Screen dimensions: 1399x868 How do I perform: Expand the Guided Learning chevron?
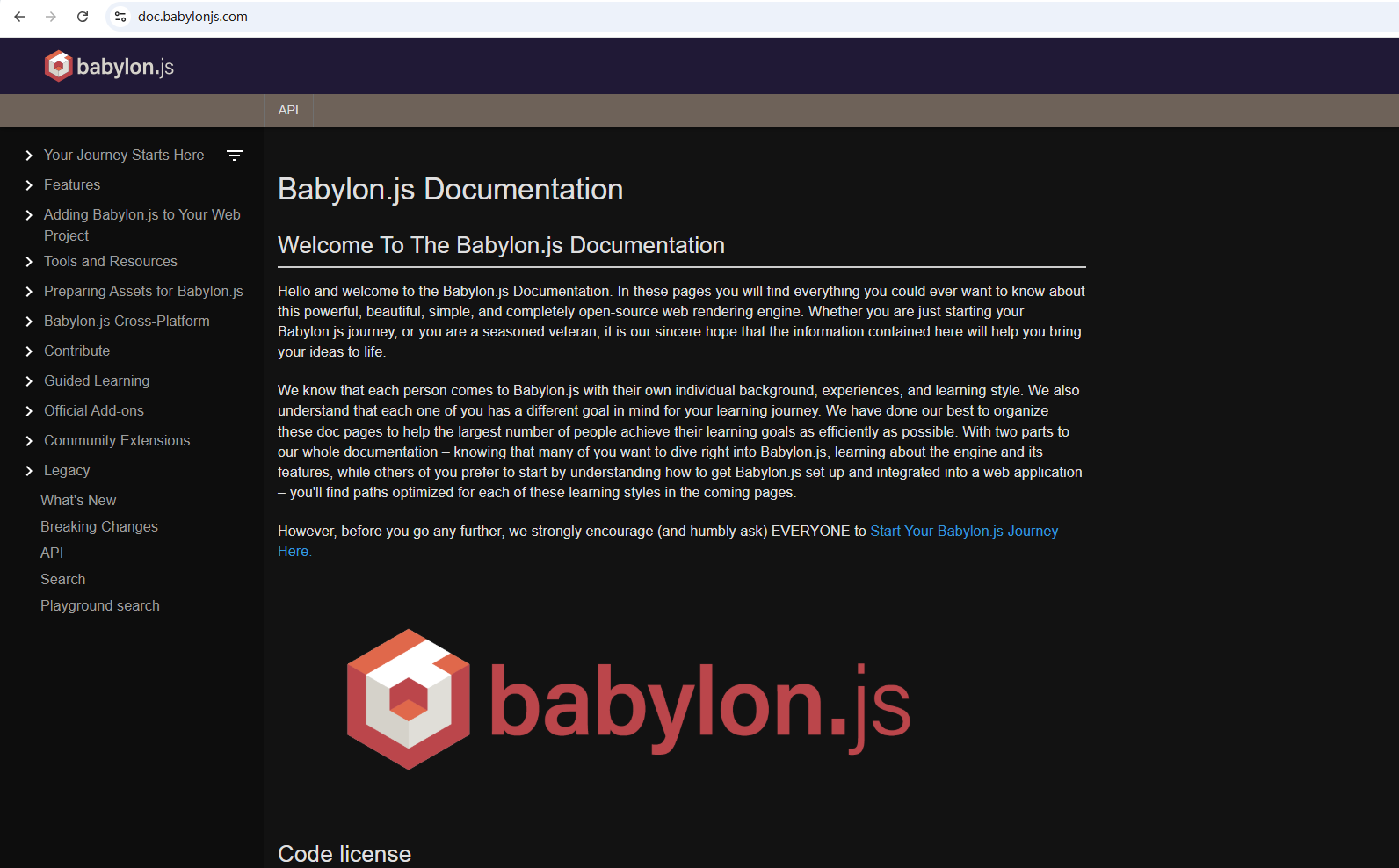[29, 381]
